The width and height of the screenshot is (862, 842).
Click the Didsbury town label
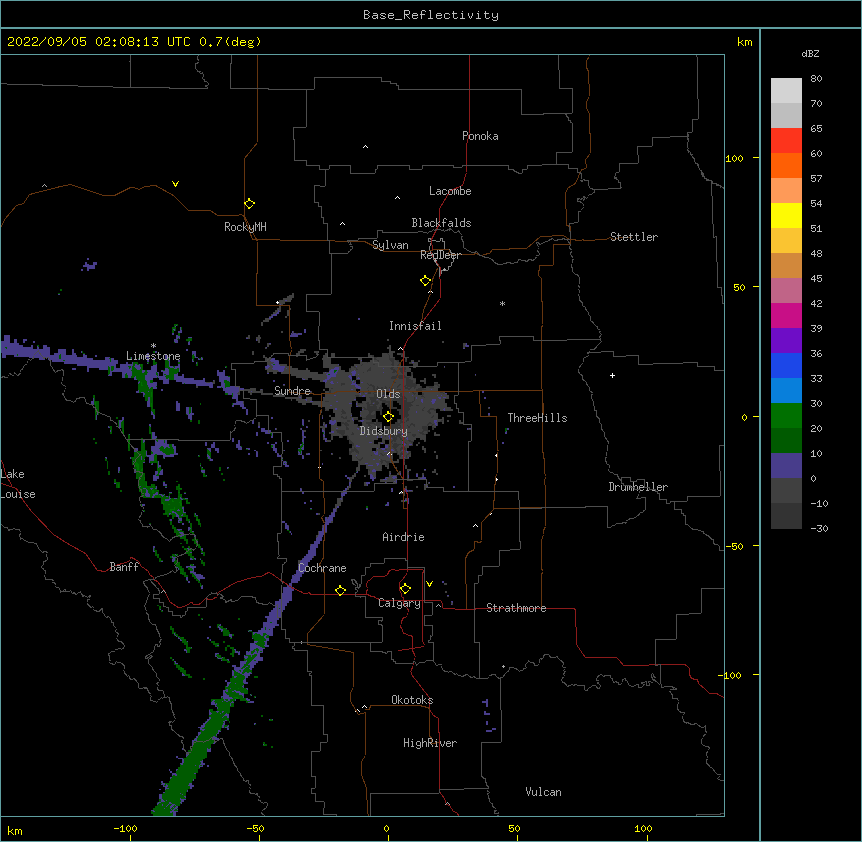[x=384, y=431]
